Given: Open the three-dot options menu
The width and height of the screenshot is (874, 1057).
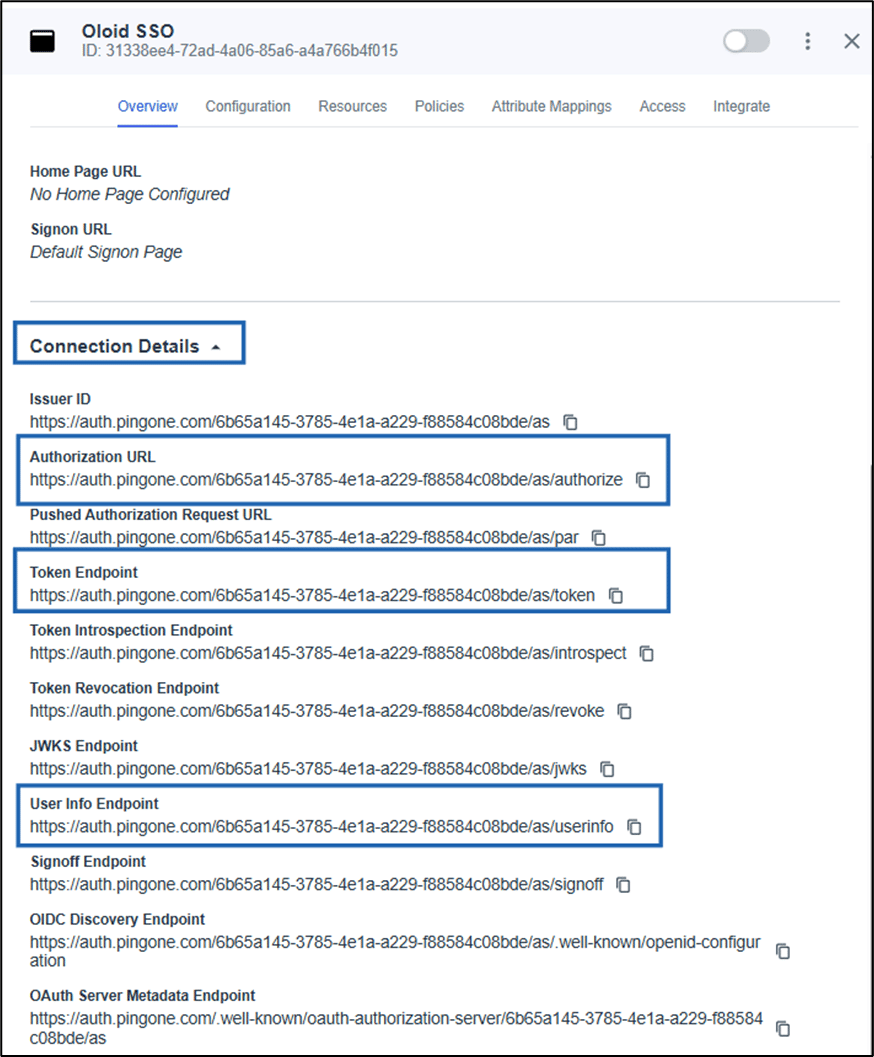Looking at the screenshot, I should (807, 41).
